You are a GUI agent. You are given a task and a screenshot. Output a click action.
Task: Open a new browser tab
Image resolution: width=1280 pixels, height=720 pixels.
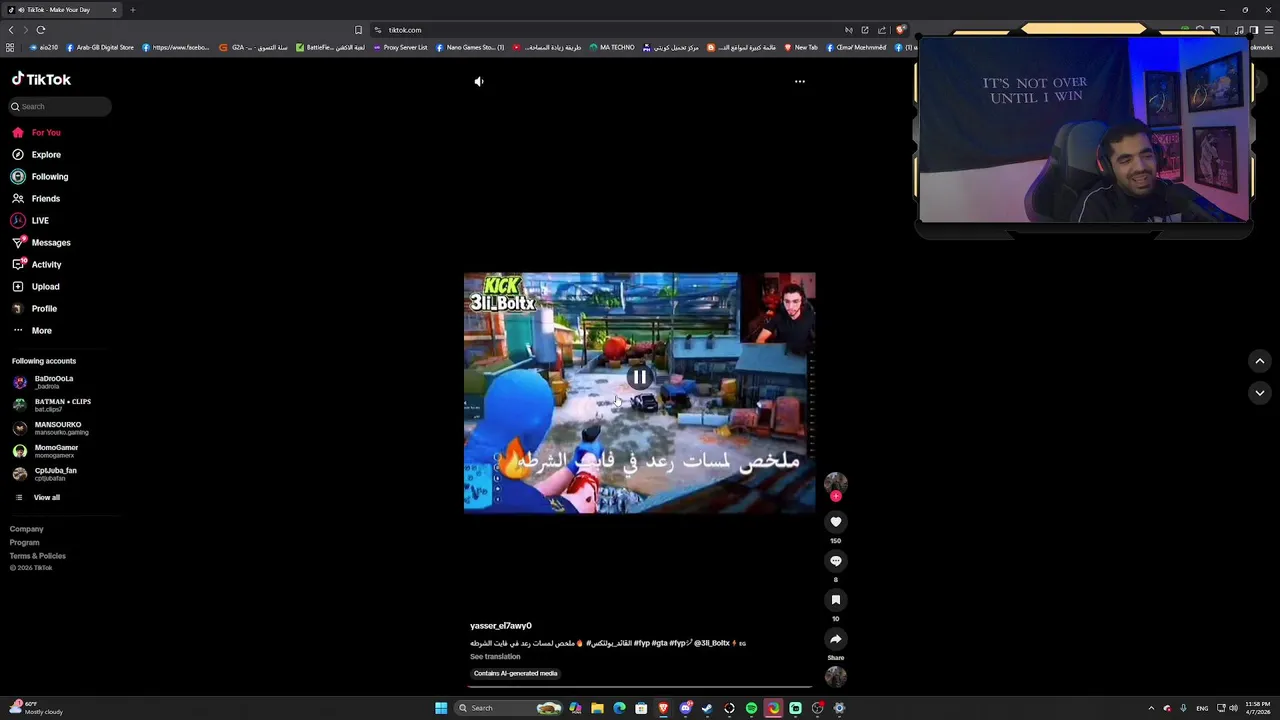(133, 10)
